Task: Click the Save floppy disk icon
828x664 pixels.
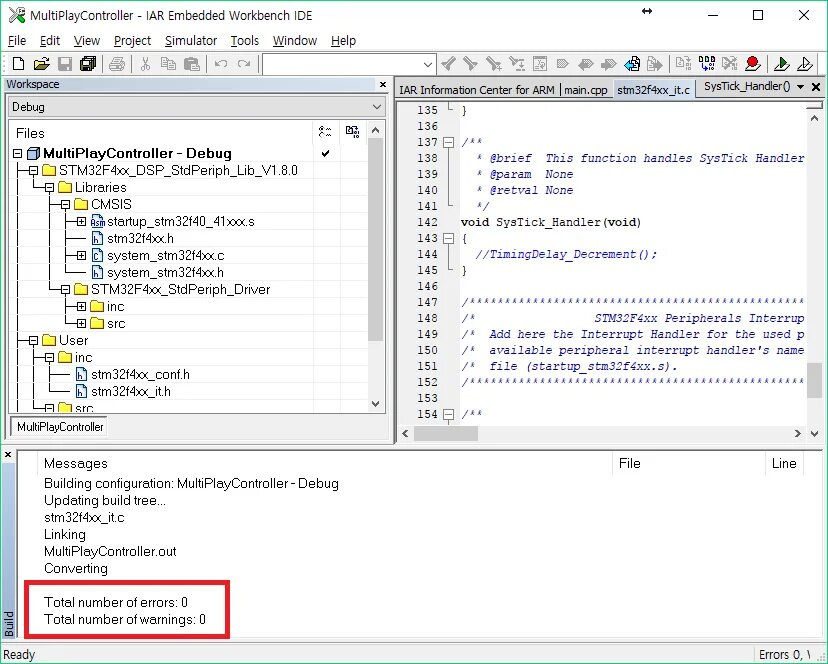Action: [x=64, y=64]
